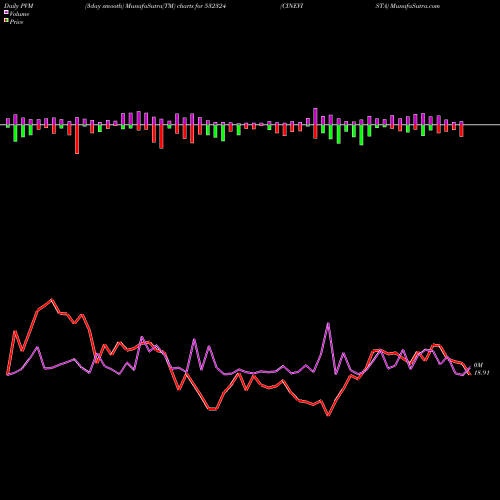Click the 'Volume' legend label
Image resolution: width=500 pixels, height=500 pixels.
click(x=19, y=14)
